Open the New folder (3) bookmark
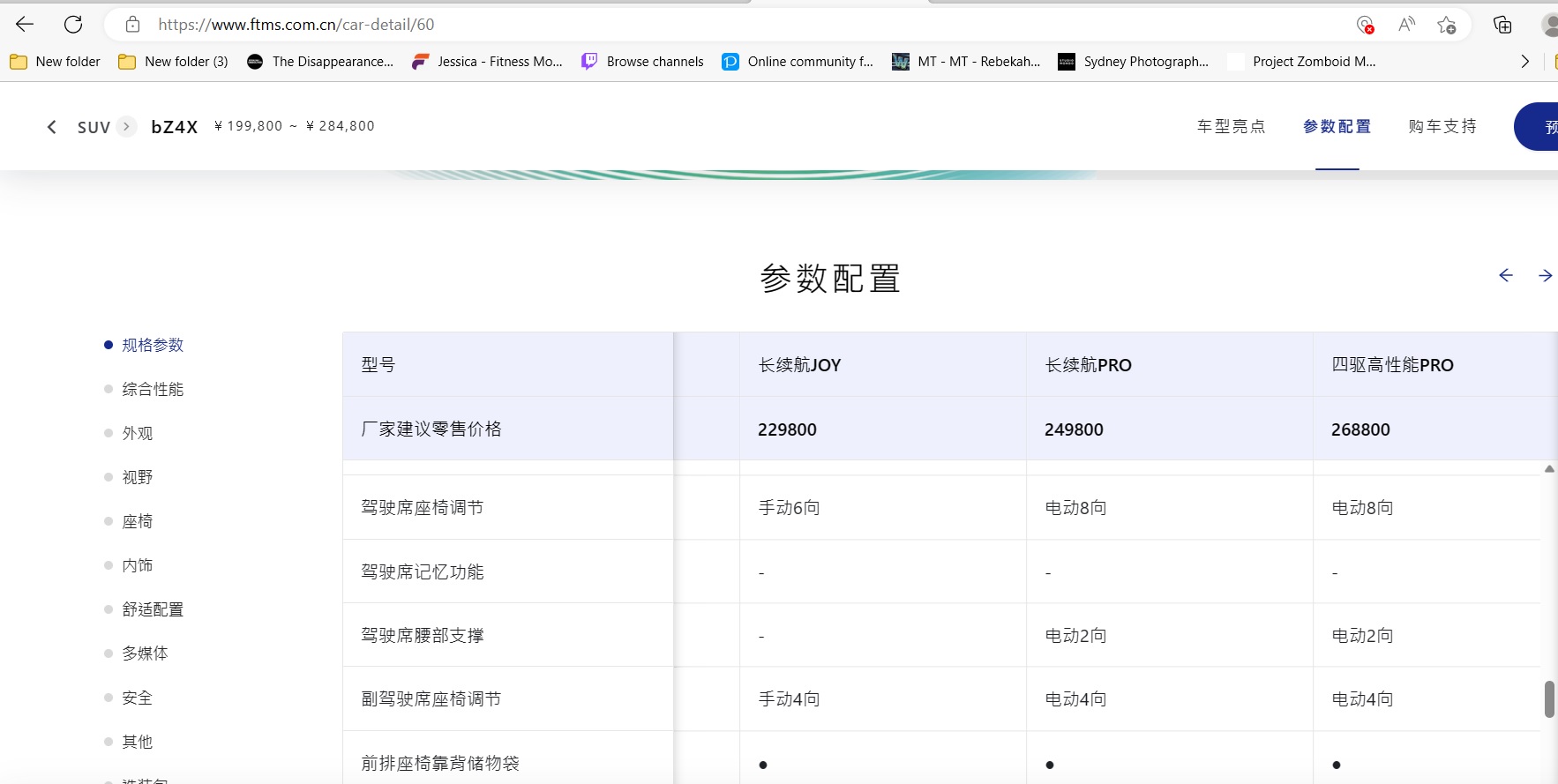This screenshot has width=1558, height=784. (174, 62)
